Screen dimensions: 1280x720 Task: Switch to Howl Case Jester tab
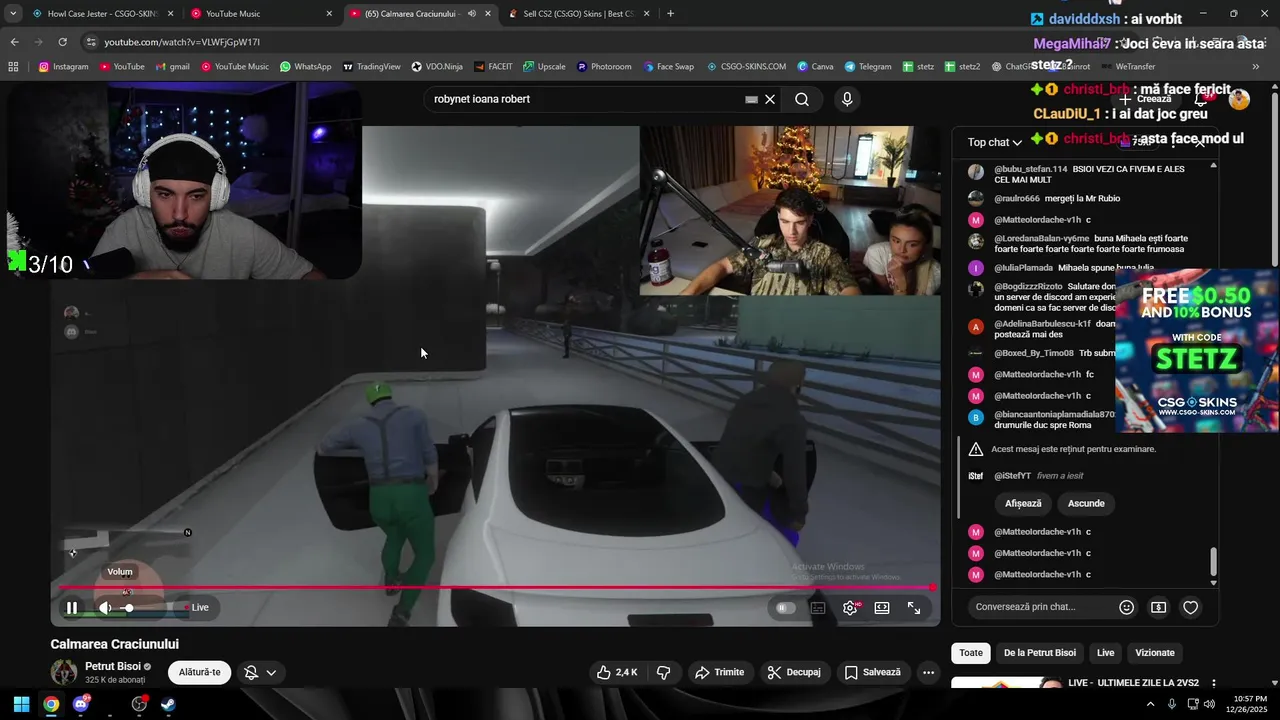(x=103, y=14)
